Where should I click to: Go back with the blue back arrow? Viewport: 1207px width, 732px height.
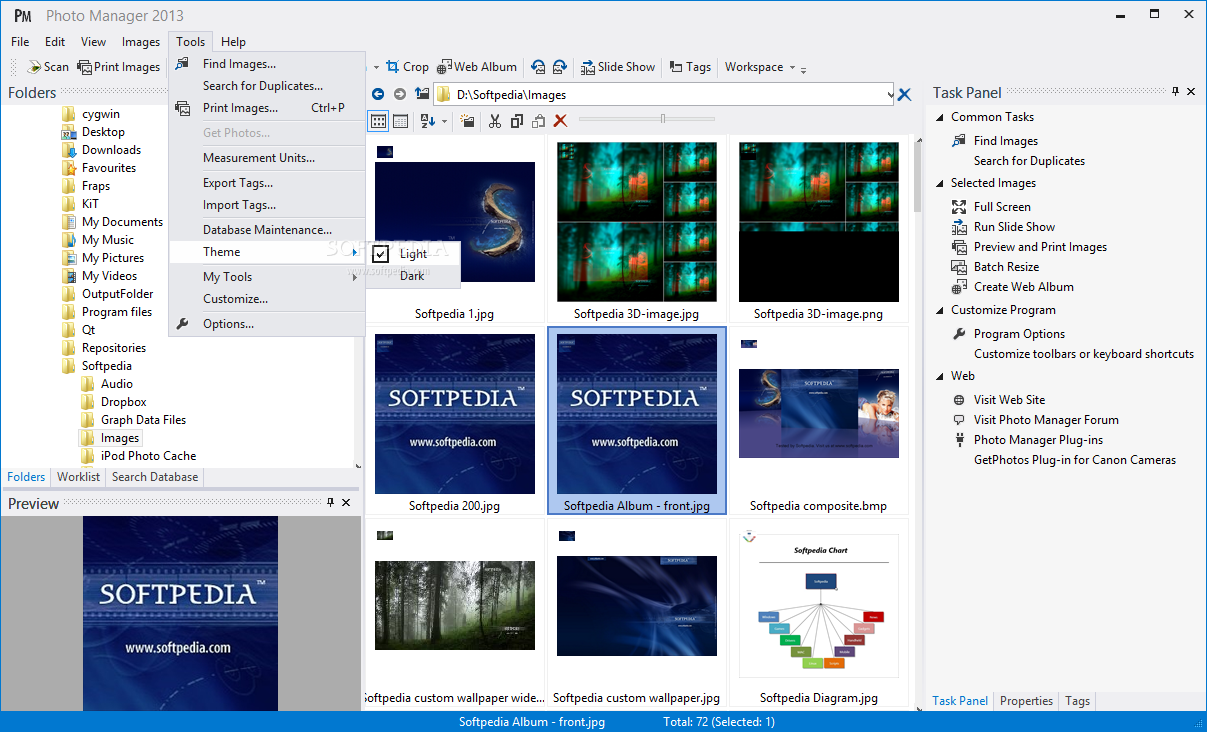coord(378,94)
